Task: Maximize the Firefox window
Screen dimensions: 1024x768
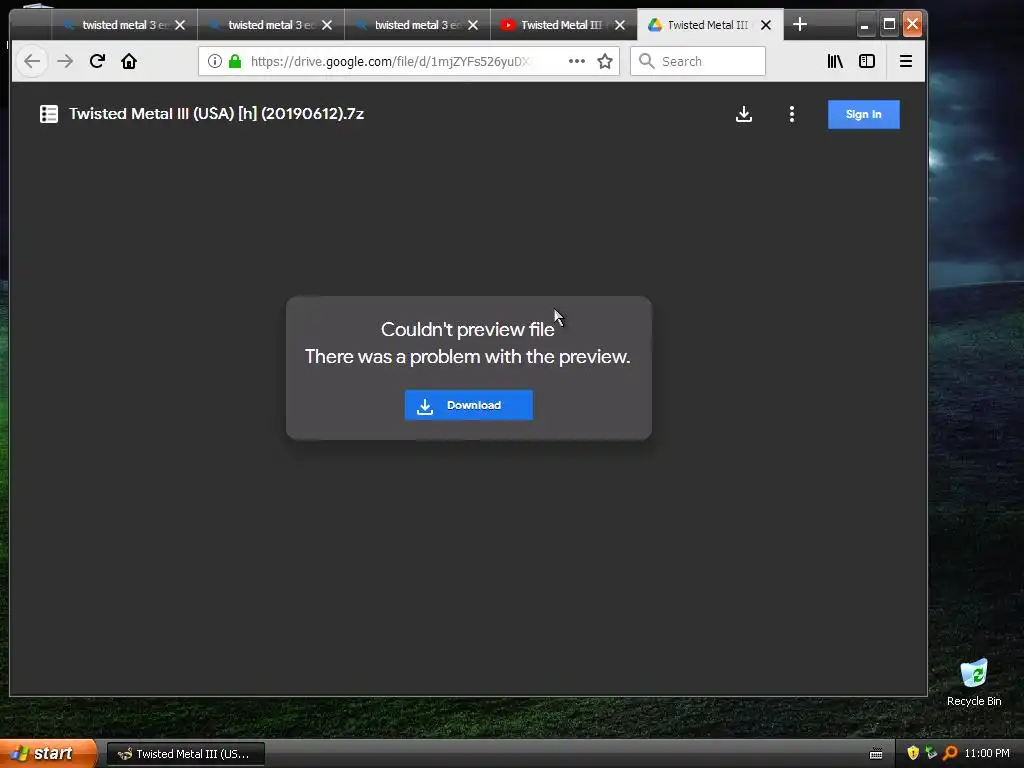Action: pos(889,25)
